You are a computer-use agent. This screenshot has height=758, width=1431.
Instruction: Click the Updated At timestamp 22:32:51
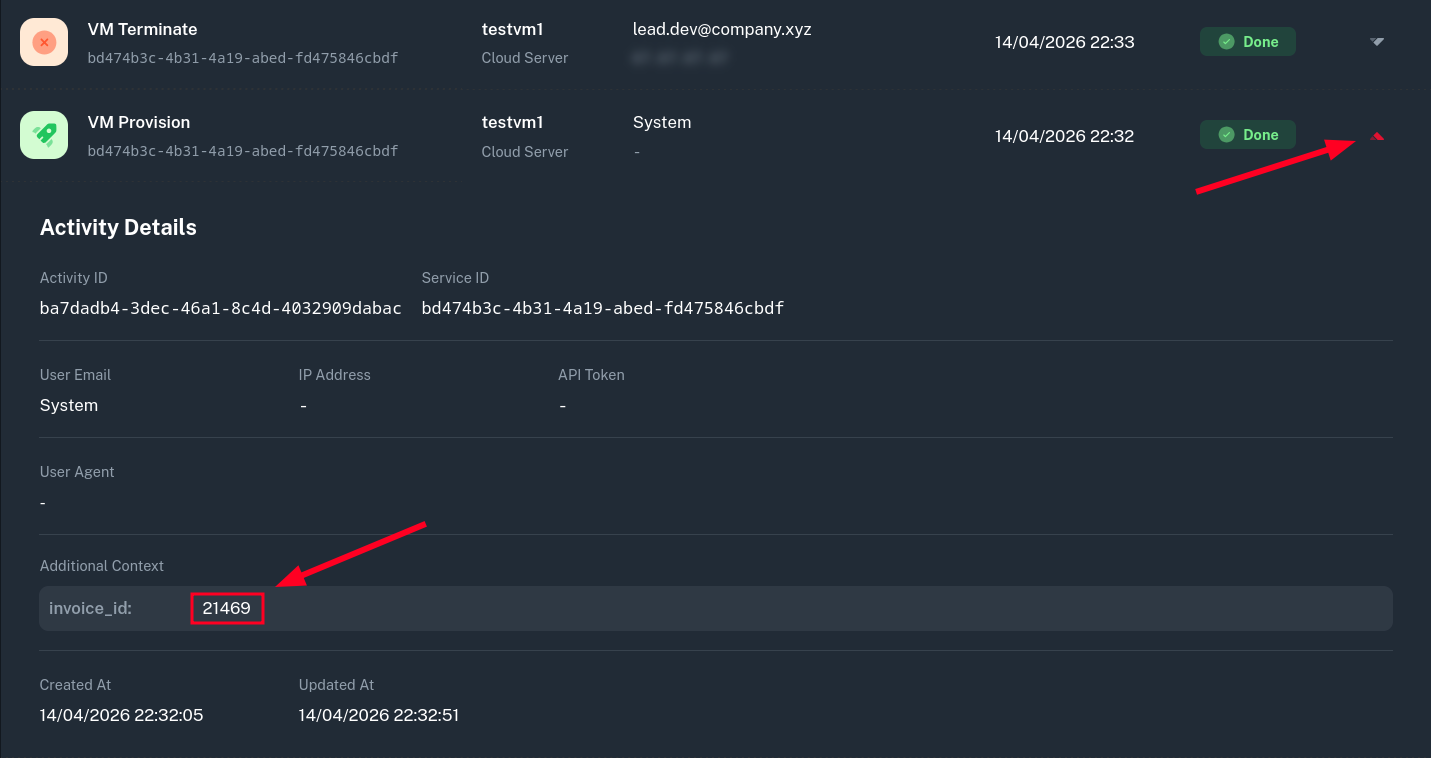378,715
